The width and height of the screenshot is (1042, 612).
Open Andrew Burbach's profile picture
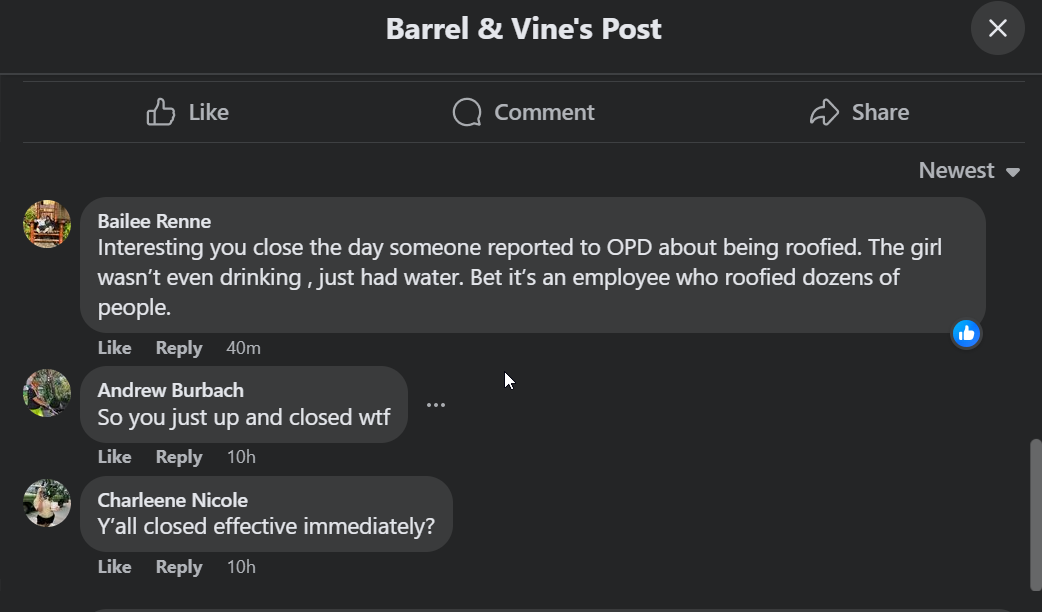click(47, 393)
